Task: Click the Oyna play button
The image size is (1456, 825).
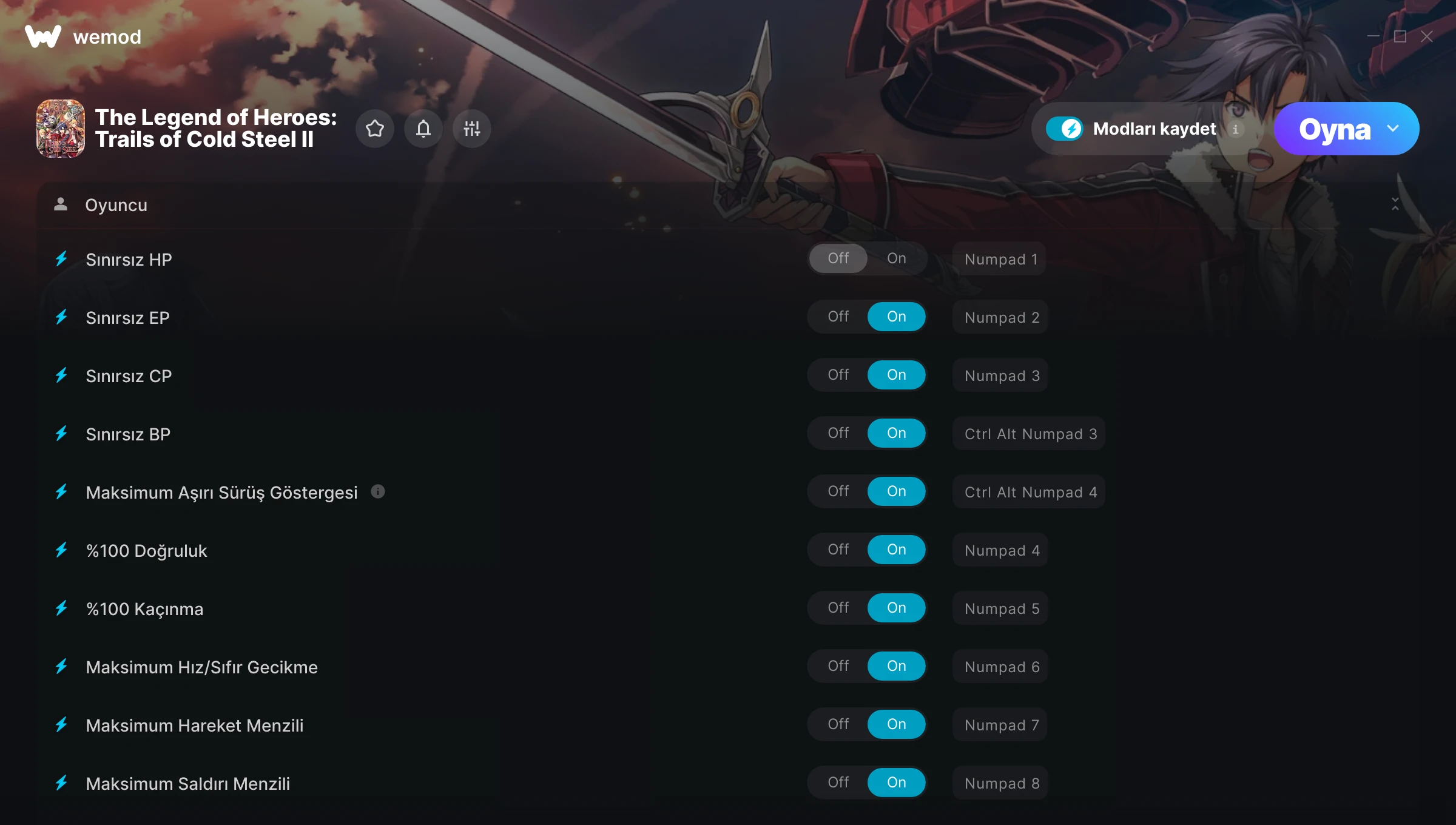Action: pyautogui.click(x=1335, y=129)
